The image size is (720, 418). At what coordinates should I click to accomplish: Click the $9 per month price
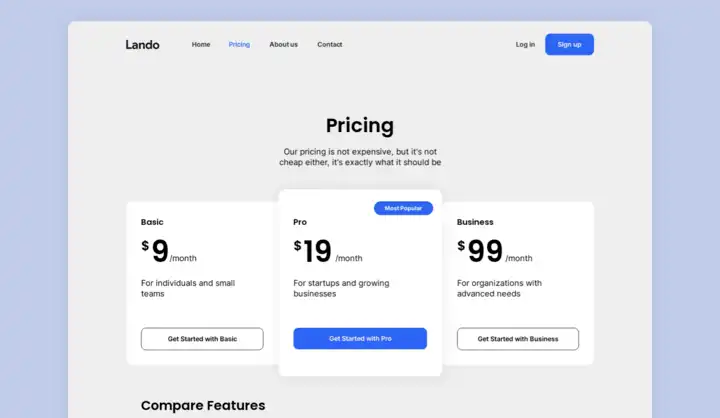tap(168, 252)
